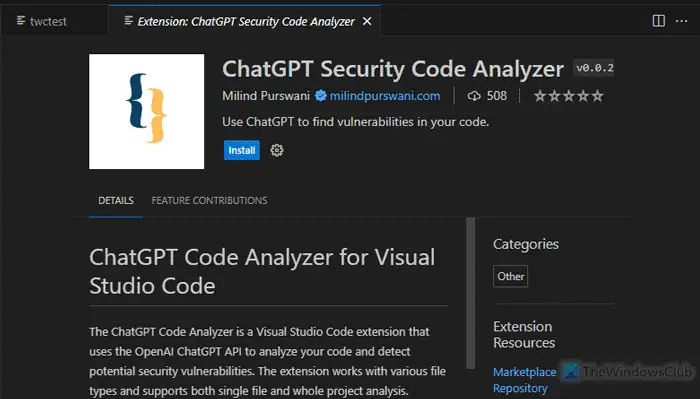Screen dimensions: 700x399
Task: Select the Other category tag
Action: (511, 277)
